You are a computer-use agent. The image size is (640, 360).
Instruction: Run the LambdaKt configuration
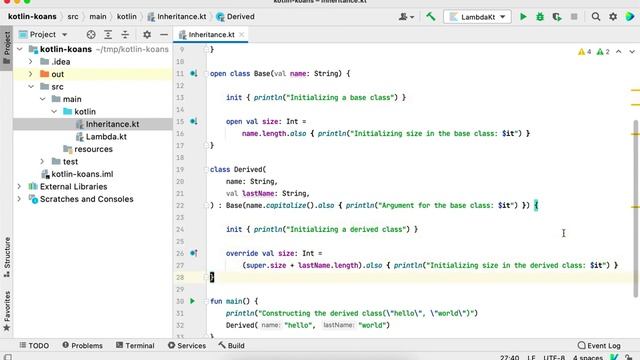523,17
